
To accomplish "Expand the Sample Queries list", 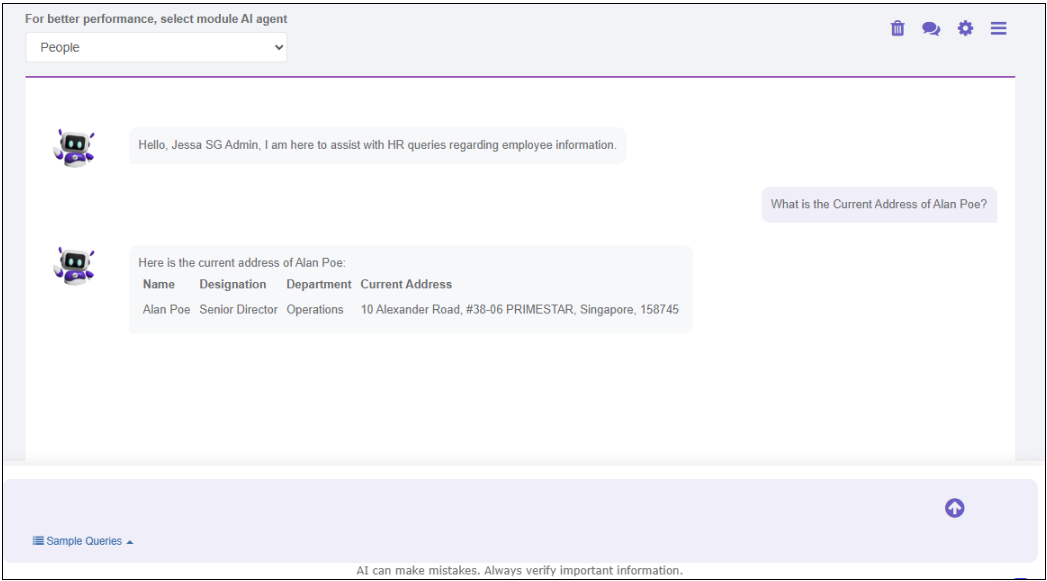I will 83,541.
